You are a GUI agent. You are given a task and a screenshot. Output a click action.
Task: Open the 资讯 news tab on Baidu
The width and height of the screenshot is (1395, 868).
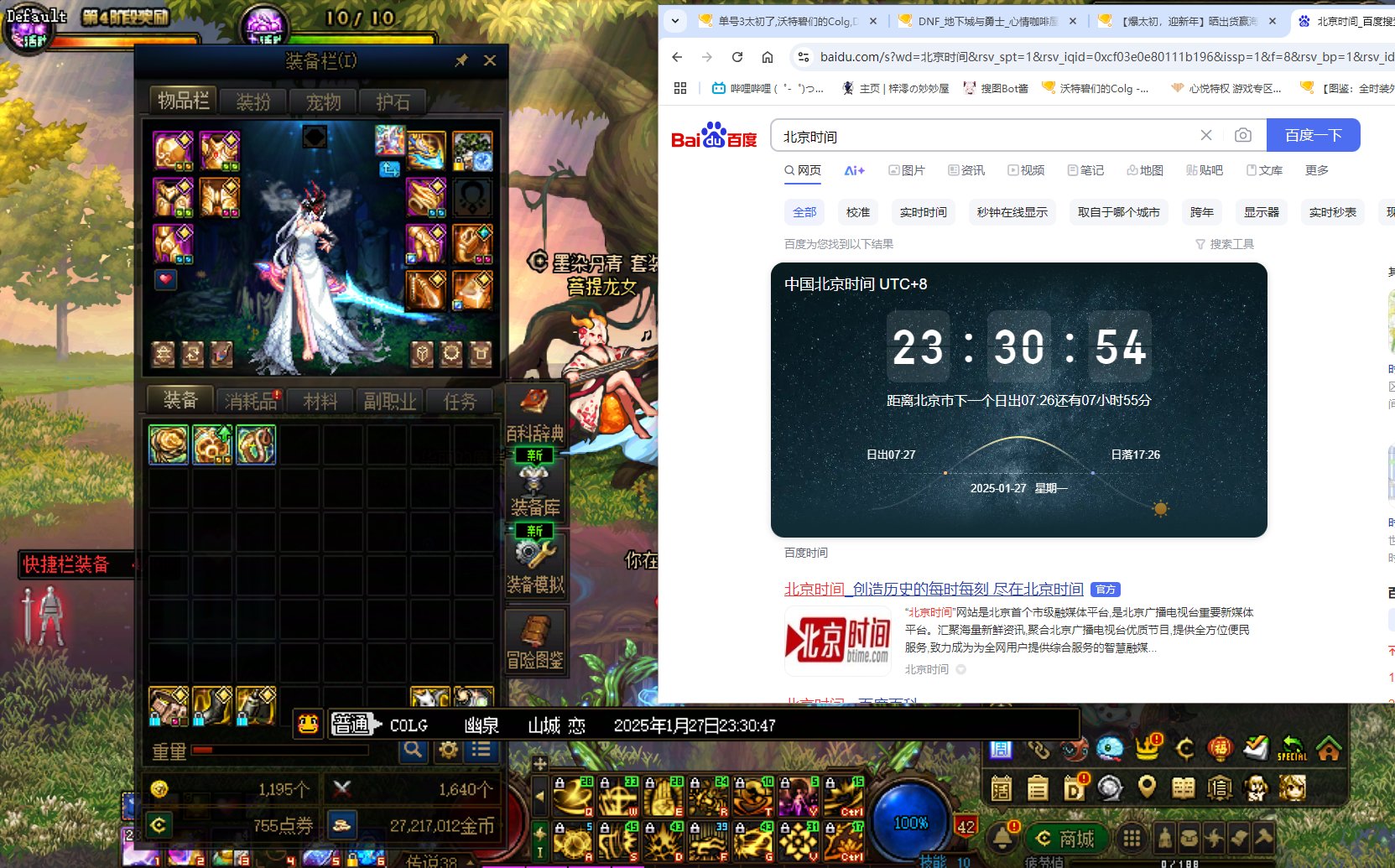pos(966,170)
